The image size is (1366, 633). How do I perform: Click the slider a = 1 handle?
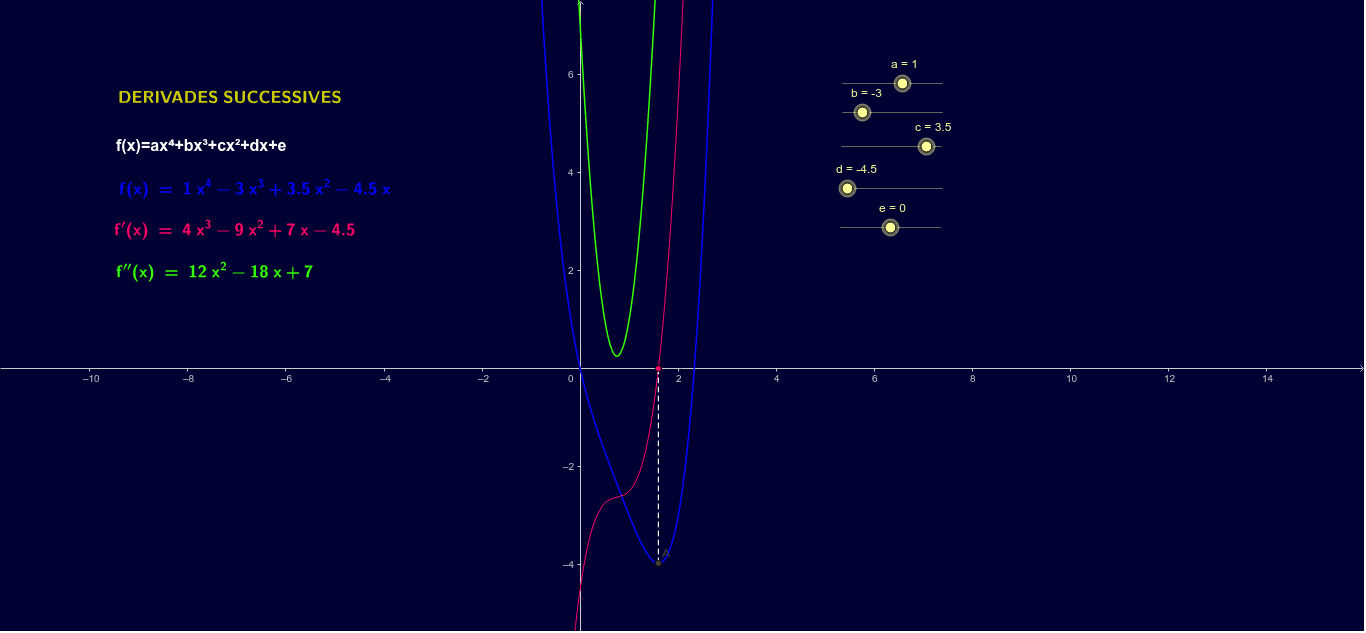pos(902,83)
